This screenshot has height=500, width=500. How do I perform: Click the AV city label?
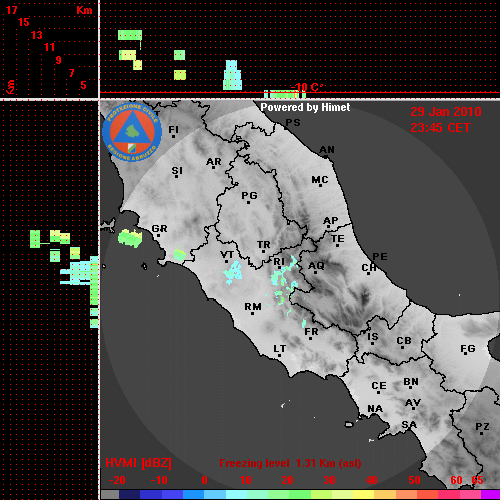(x=413, y=403)
